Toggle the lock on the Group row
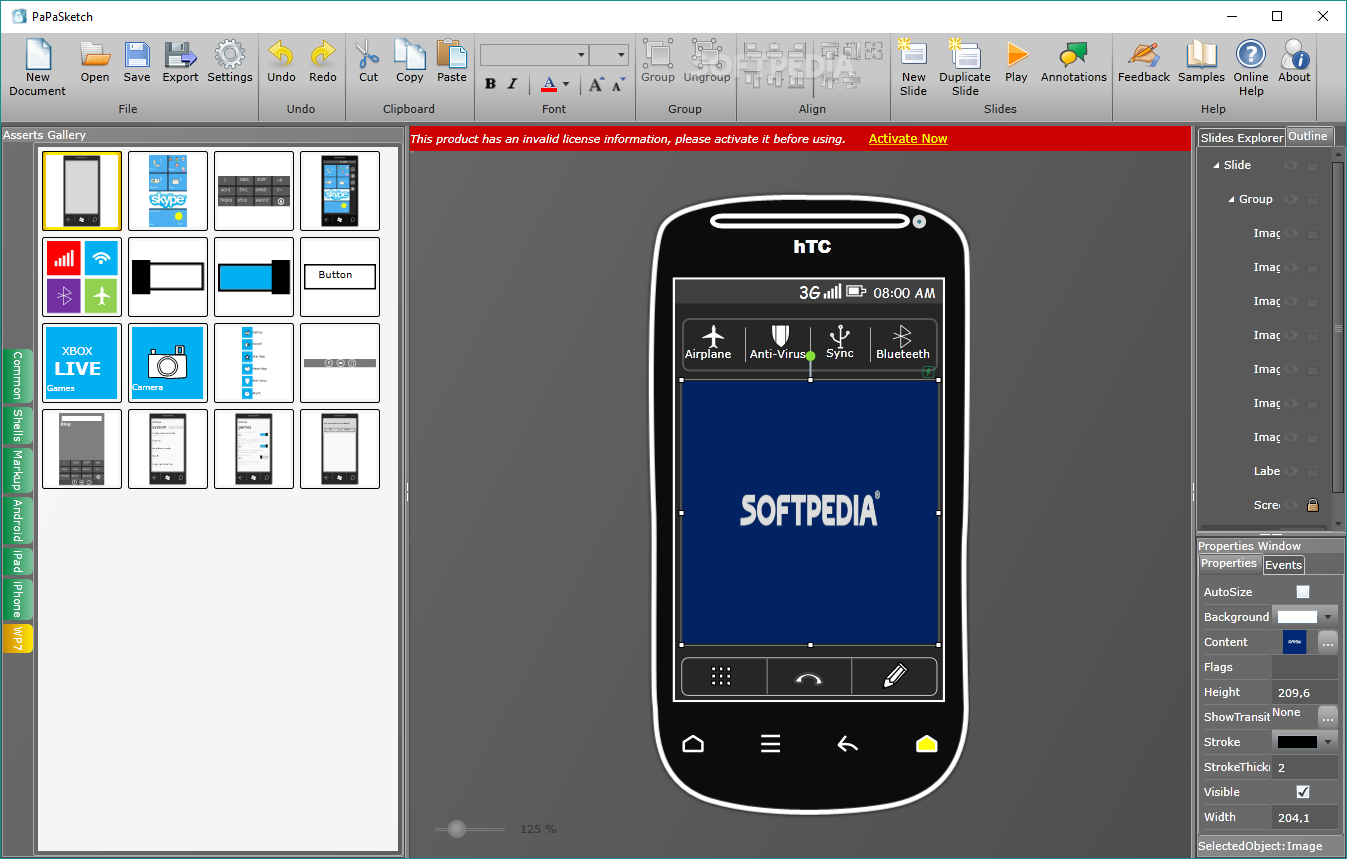The height and width of the screenshot is (859, 1347). 1313,199
